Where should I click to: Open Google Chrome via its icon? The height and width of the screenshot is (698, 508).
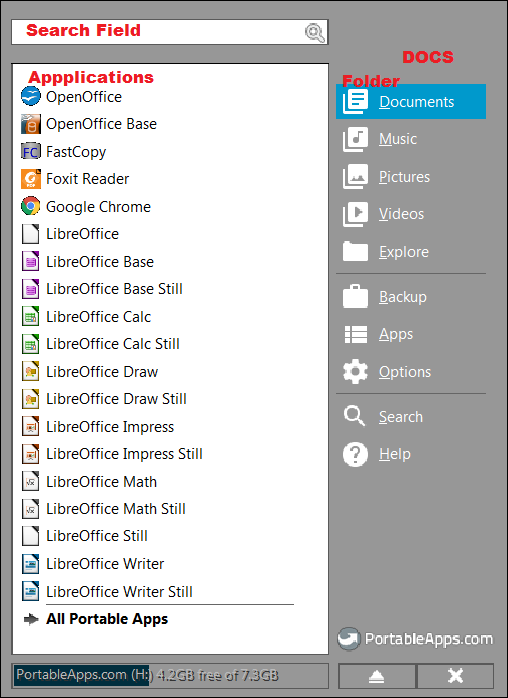tap(31, 207)
